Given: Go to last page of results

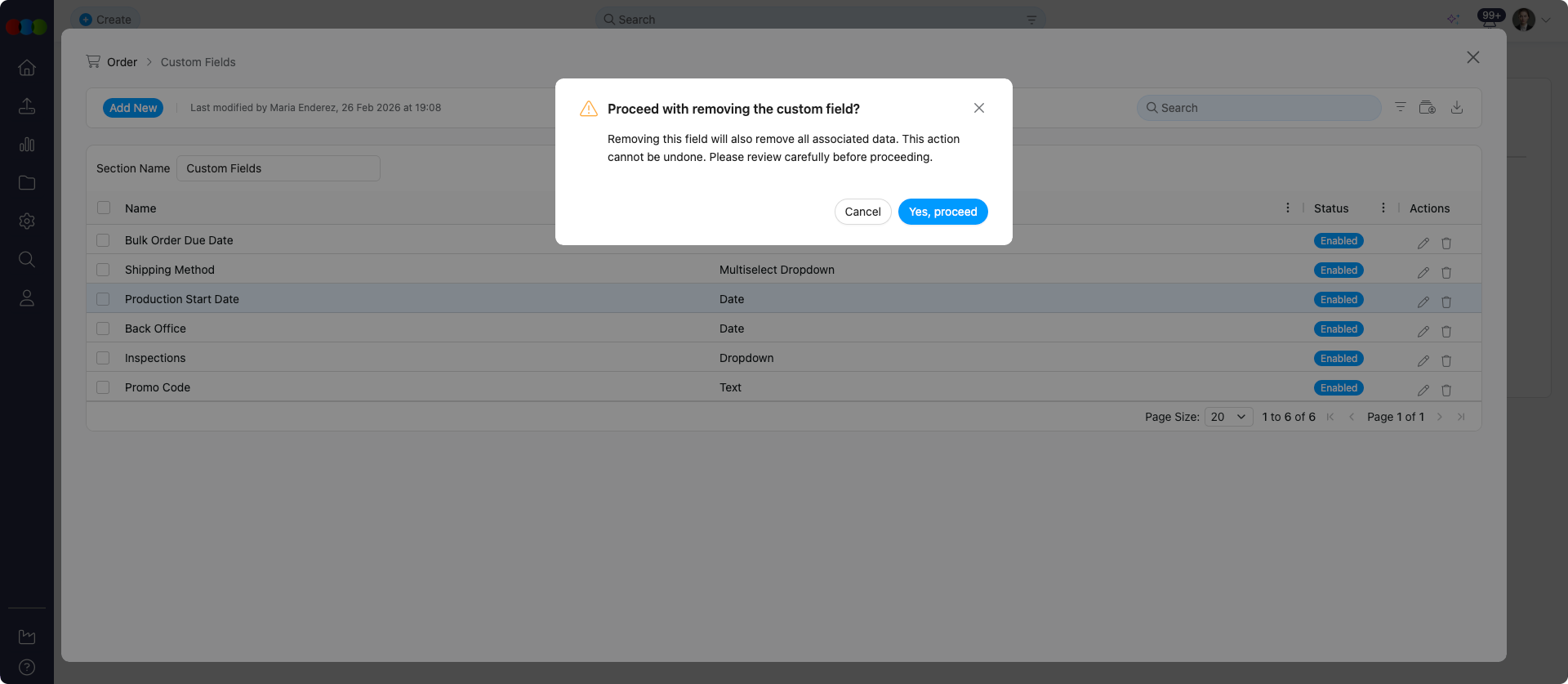Looking at the screenshot, I should 1461,417.
